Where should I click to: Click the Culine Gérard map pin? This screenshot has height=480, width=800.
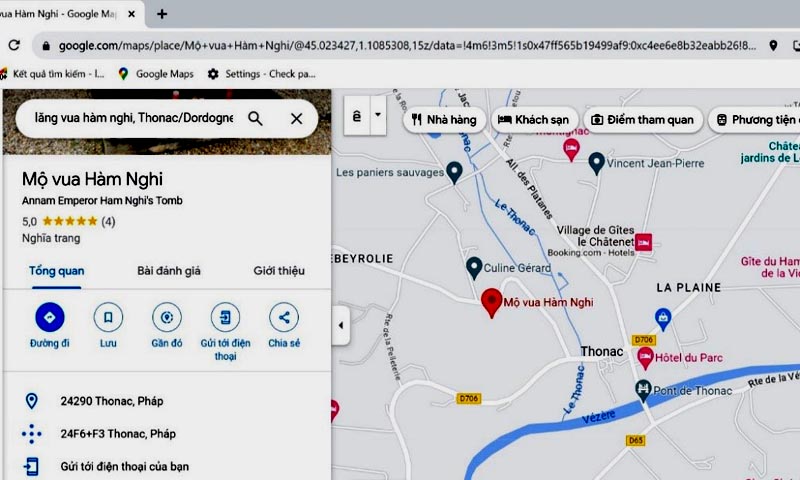474,267
